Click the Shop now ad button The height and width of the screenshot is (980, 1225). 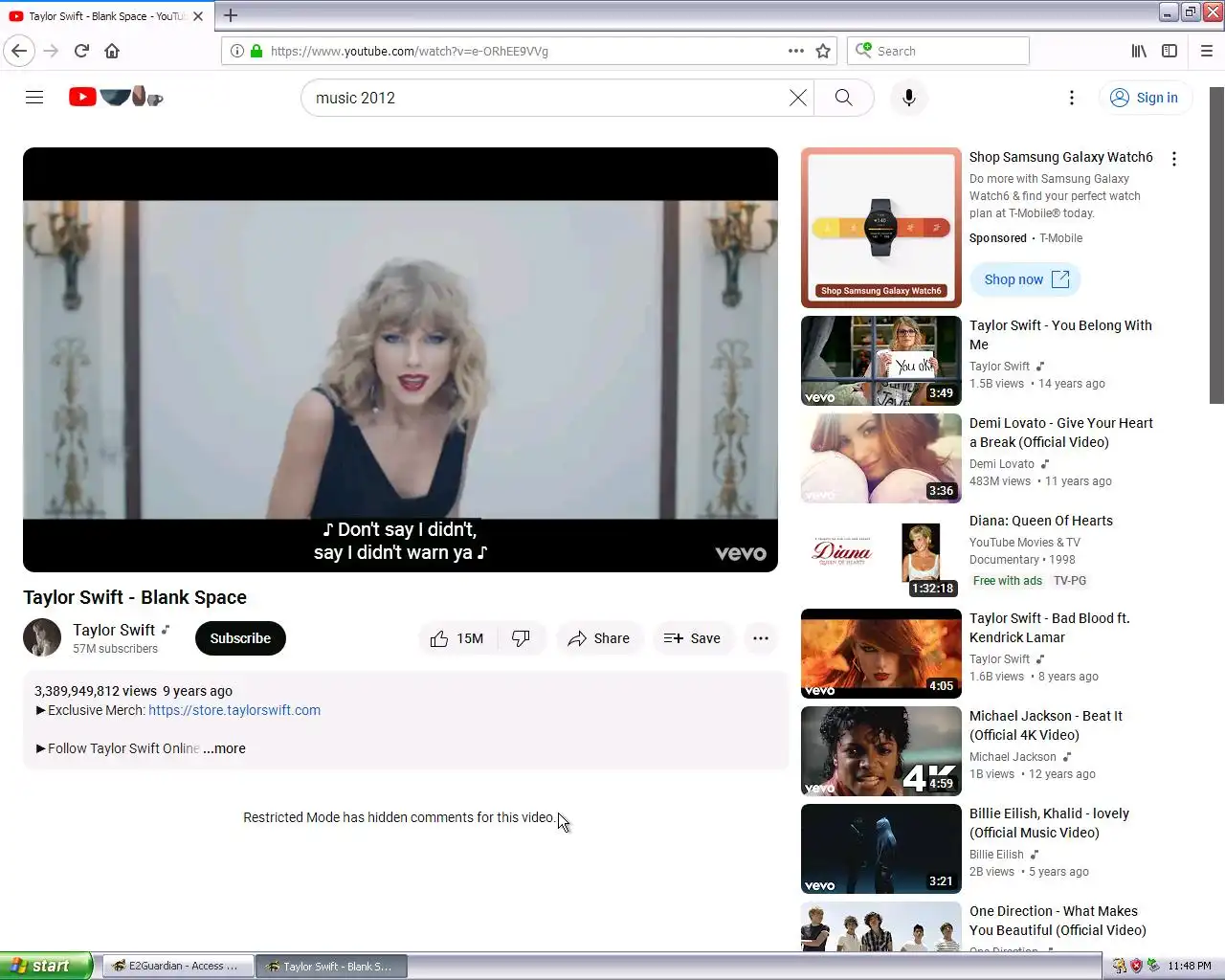click(1025, 279)
